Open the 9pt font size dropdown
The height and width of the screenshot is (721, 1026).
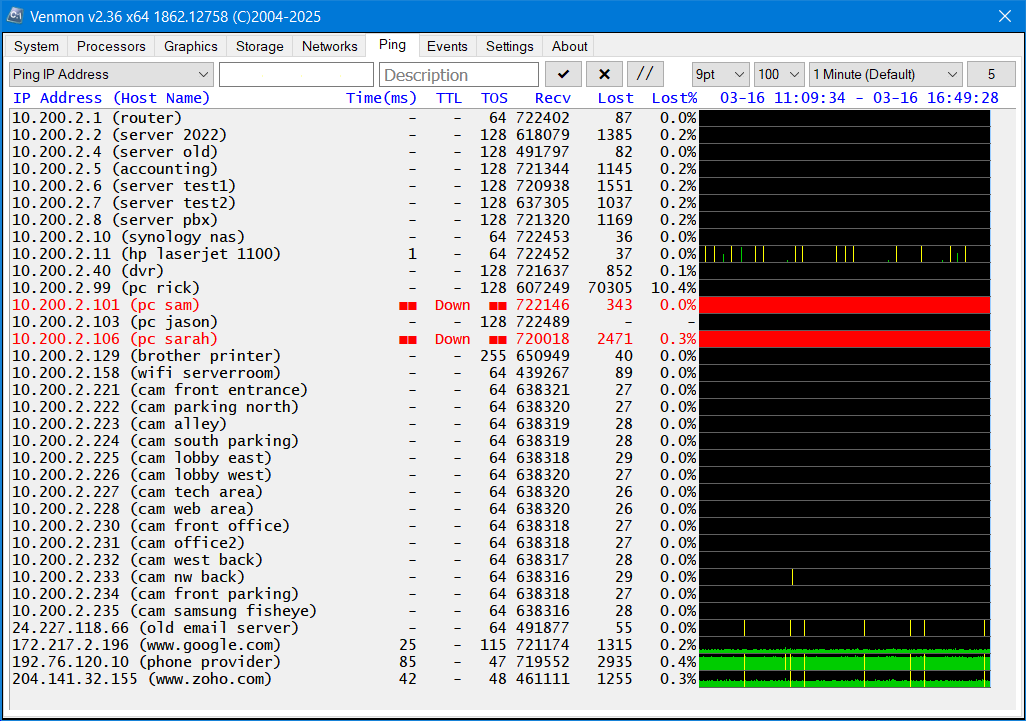coord(720,75)
